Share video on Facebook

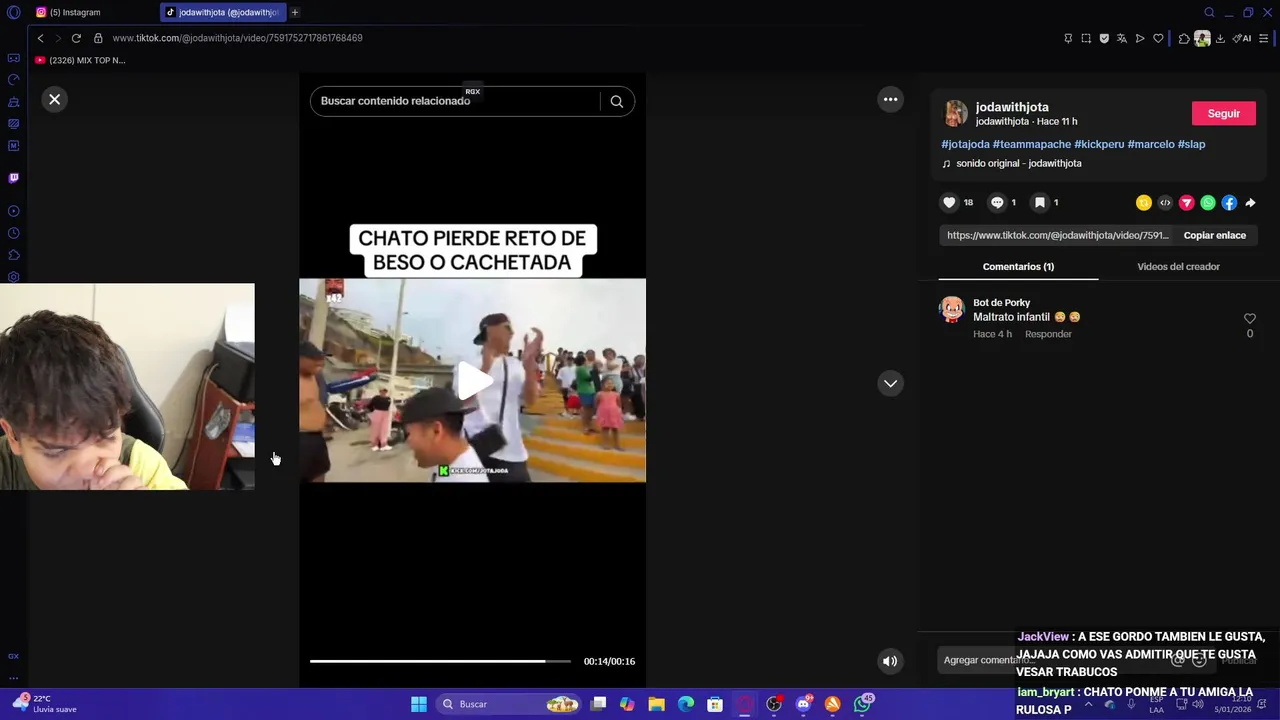click(x=1229, y=203)
